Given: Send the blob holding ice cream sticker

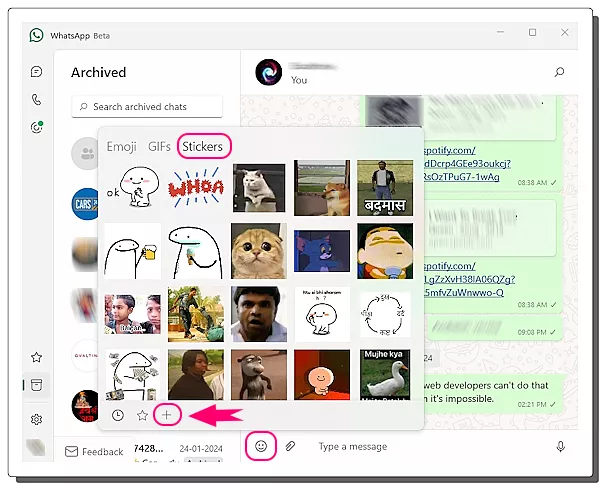Looking at the screenshot, I should pos(196,251).
